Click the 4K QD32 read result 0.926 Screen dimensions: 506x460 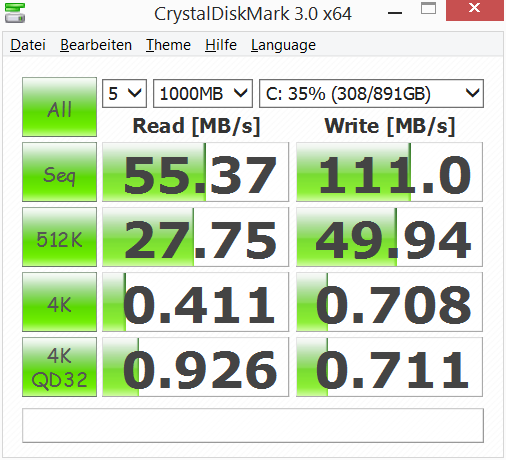(x=195, y=367)
